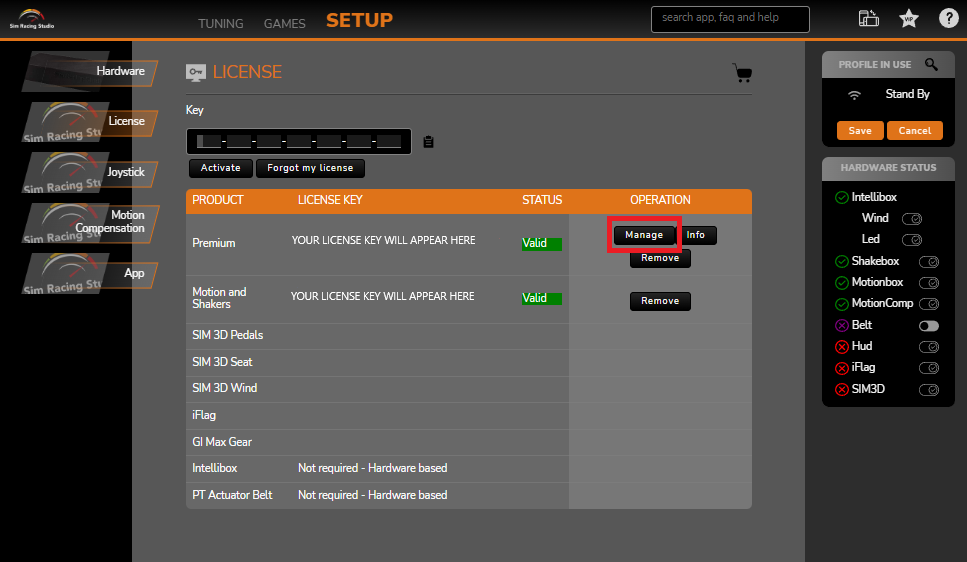Image resolution: width=967 pixels, height=562 pixels.
Task: Open the shopping cart icon
Action: [x=743, y=73]
